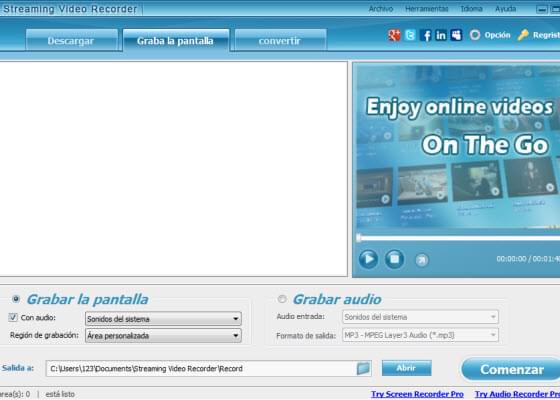Open the Región de grabación dropdown
Image resolution: width=560 pixels, height=400 pixels.
(163, 335)
